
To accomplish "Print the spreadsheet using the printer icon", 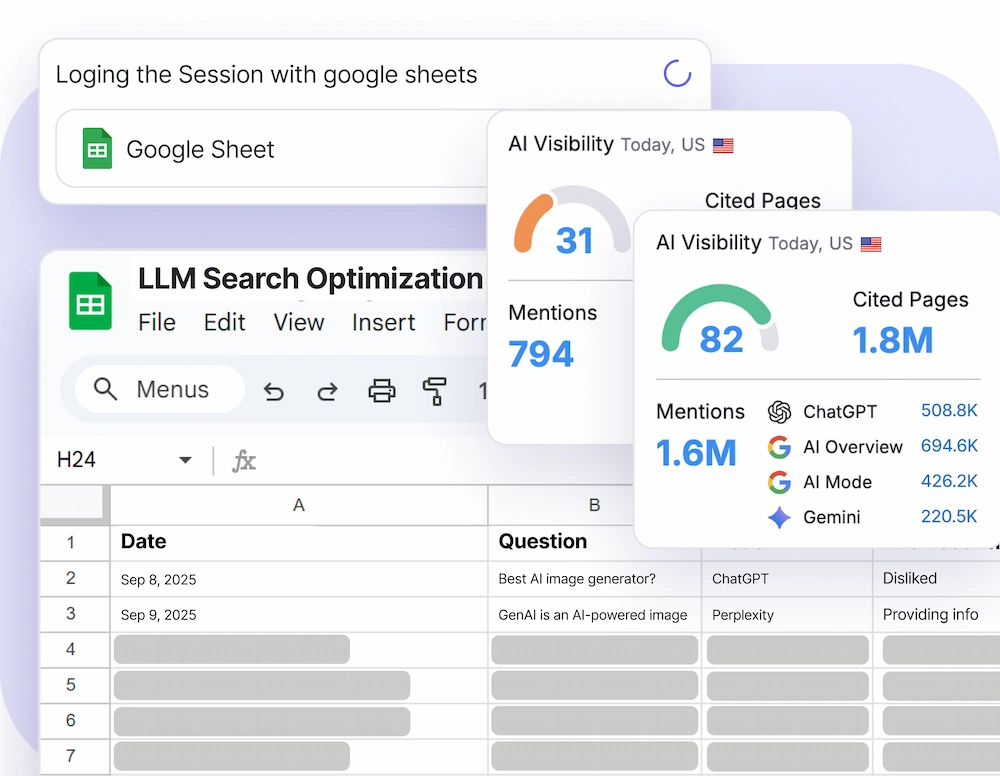I will (381, 390).
